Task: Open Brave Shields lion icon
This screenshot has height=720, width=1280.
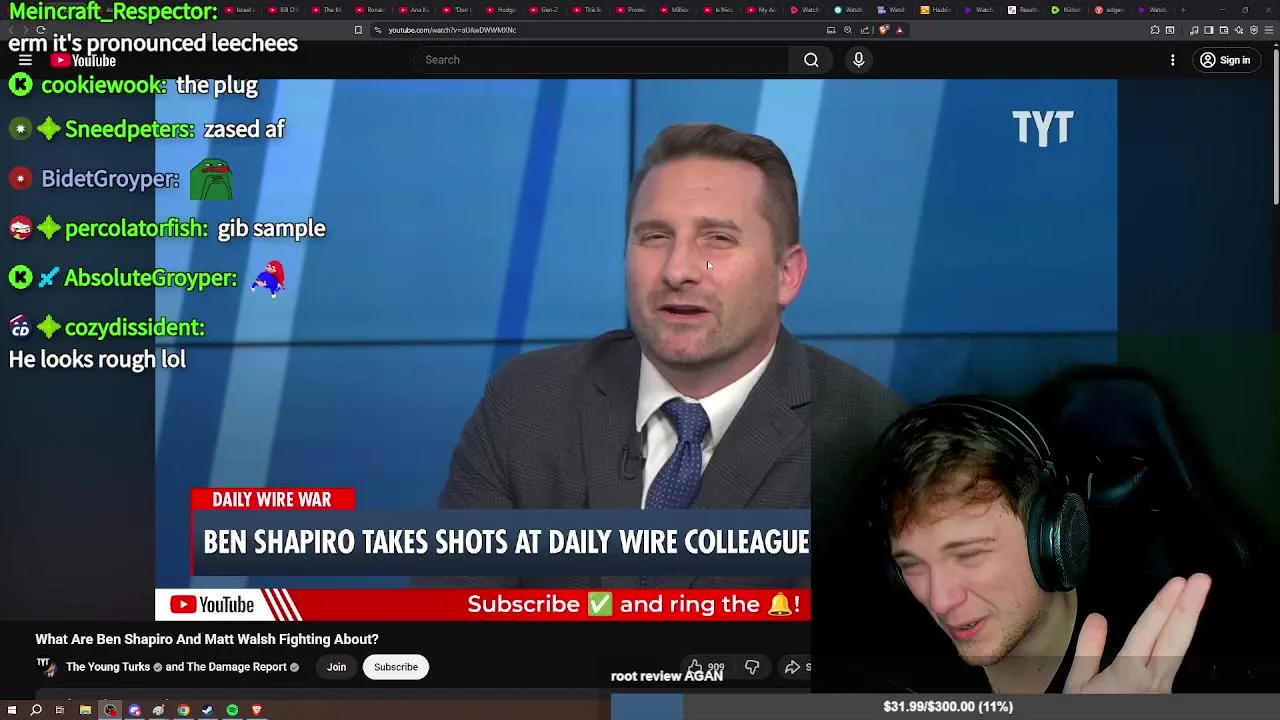Action: [883, 30]
